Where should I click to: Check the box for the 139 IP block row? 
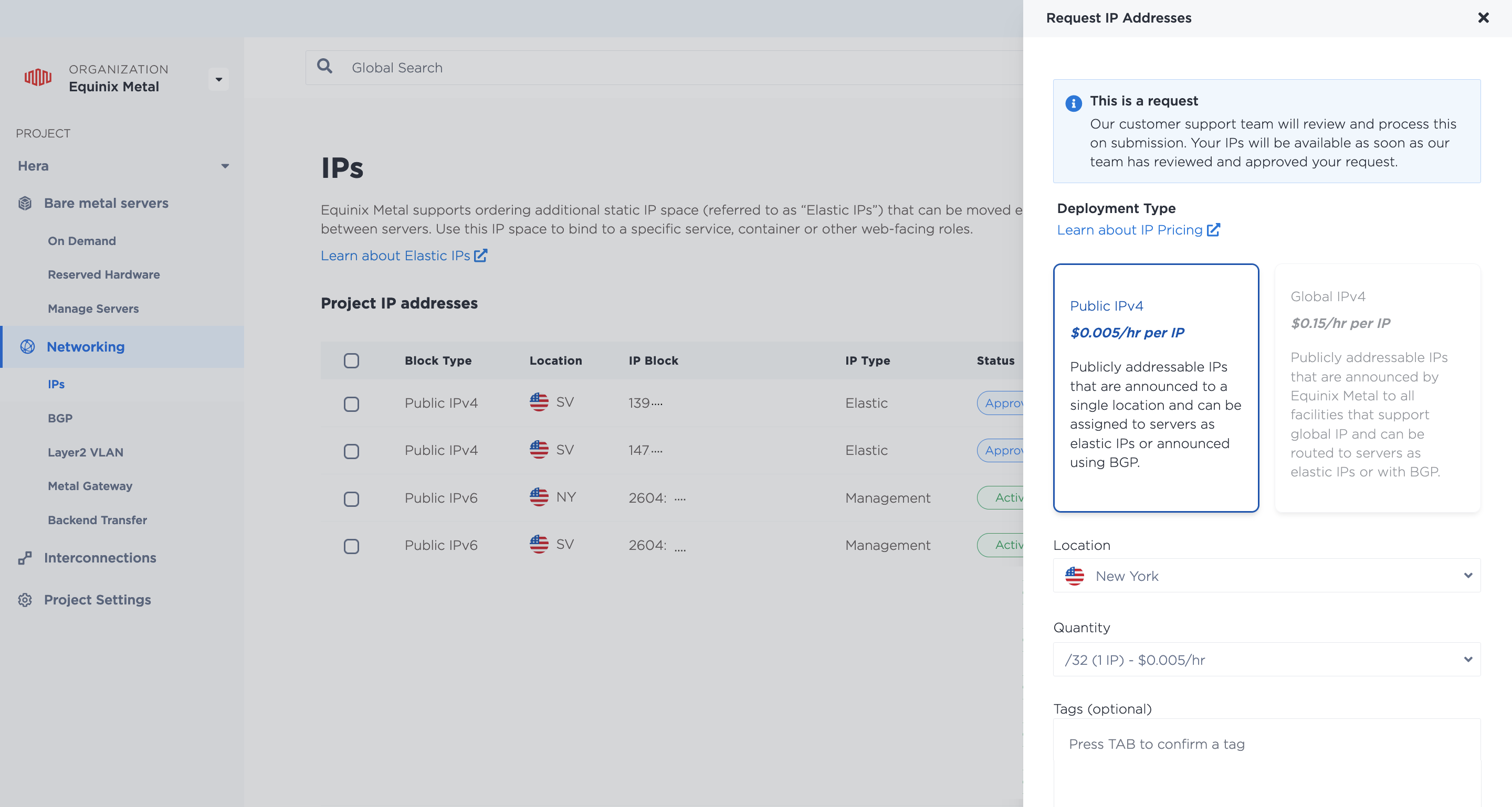pyautogui.click(x=352, y=404)
